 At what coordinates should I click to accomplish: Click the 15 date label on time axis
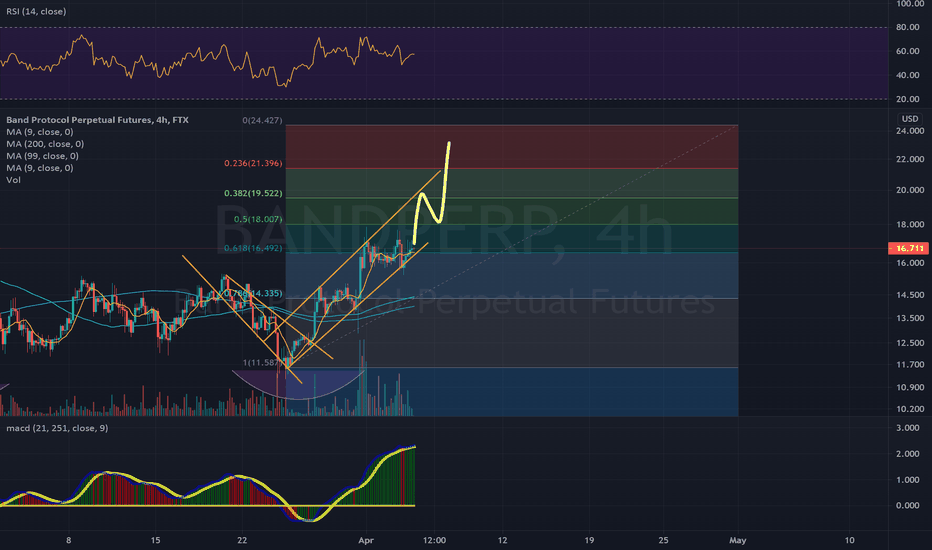[155, 540]
